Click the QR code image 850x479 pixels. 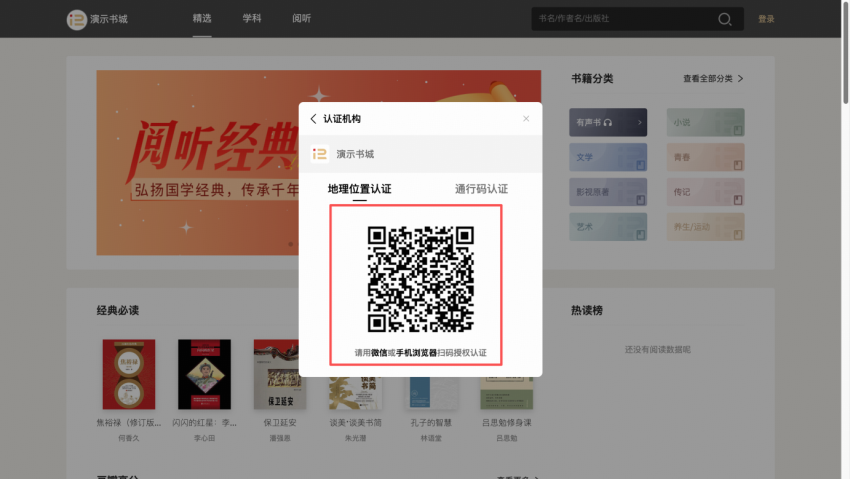point(421,279)
